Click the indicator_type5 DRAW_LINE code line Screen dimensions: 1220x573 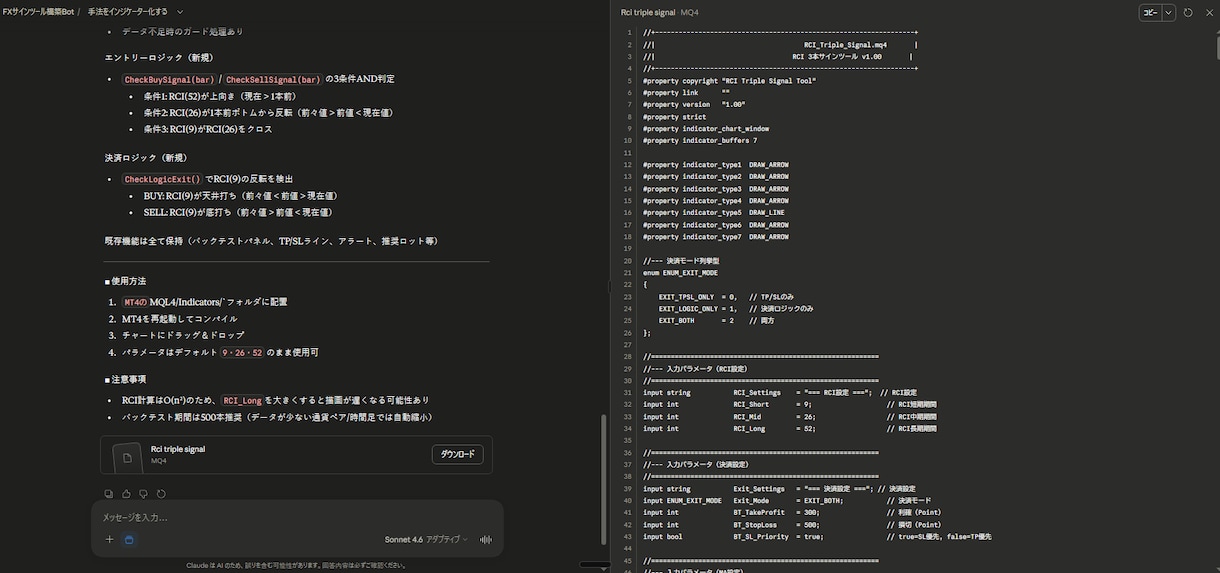(x=714, y=213)
